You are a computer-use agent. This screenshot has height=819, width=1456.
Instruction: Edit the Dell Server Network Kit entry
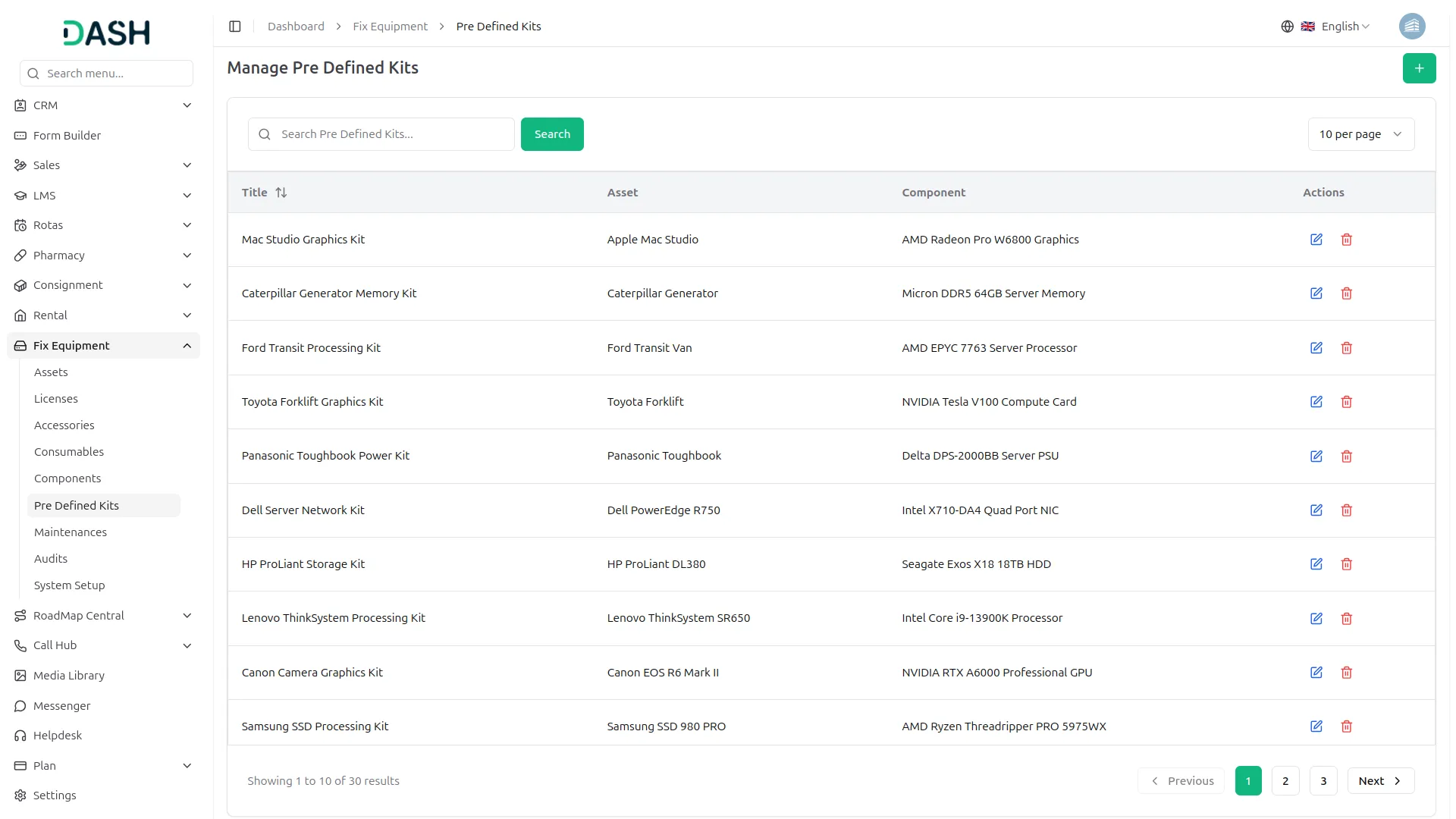[x=1316, y=510]
